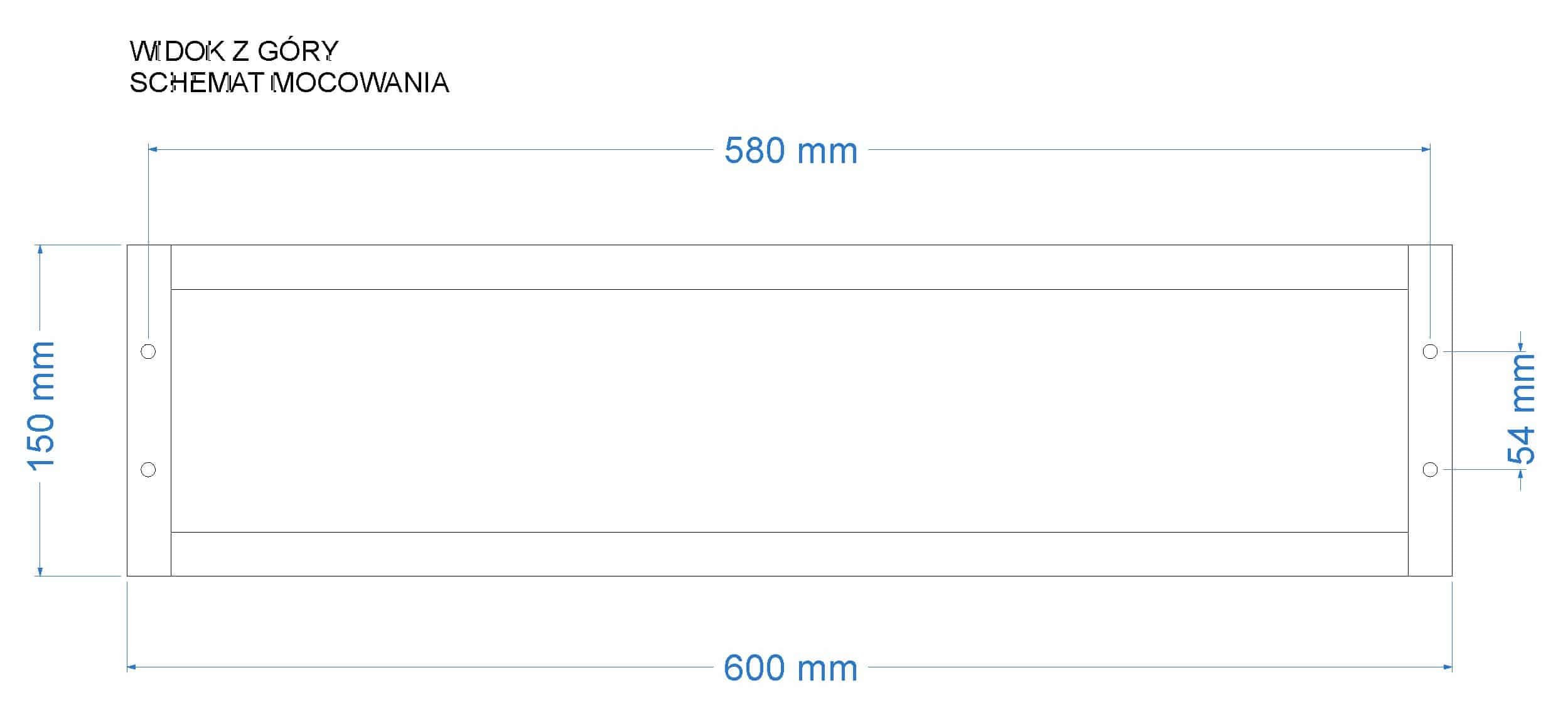Select the bottom horizontal rail strip
The height and width of the screenshot is (722, 1568).
pyautogui.click(x=789, y=554)
